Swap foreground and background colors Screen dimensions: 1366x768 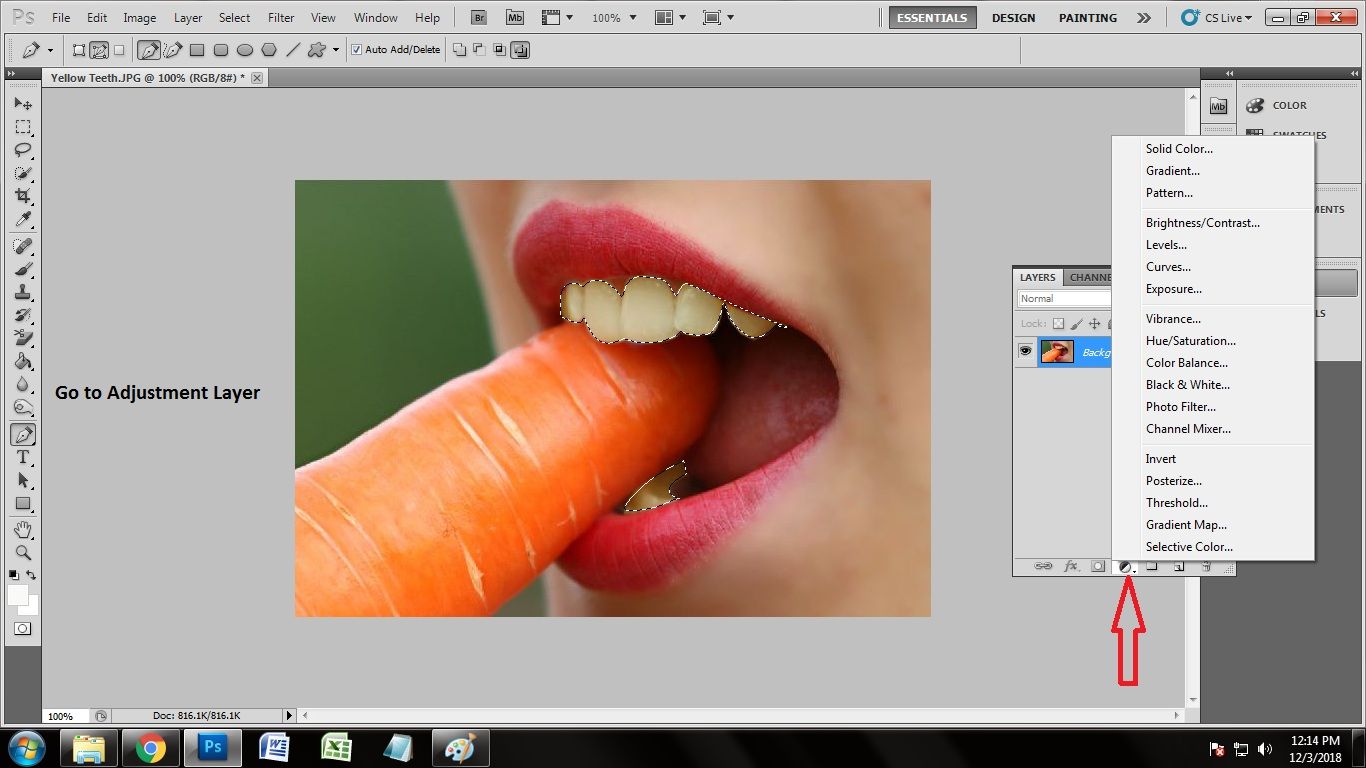coord(32,576)
